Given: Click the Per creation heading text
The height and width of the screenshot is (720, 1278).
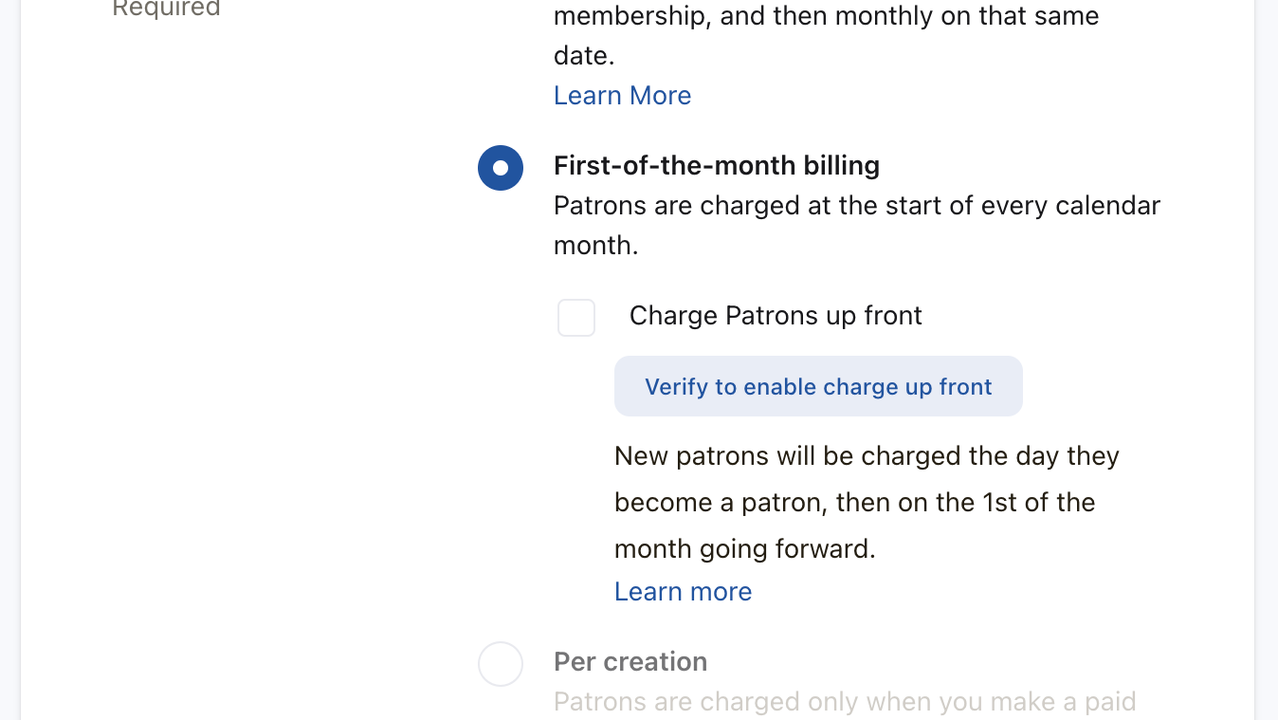Looking at the screenshot, I should (x=630, y=662).
